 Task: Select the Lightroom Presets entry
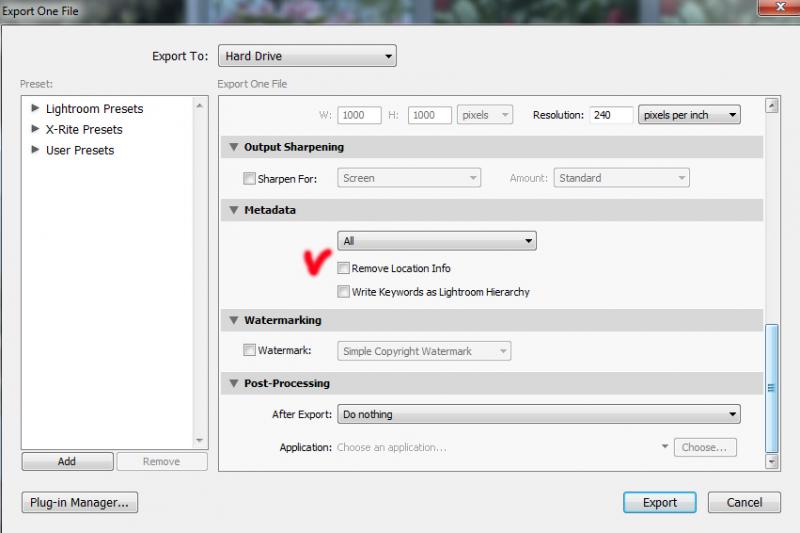point(94,109)
